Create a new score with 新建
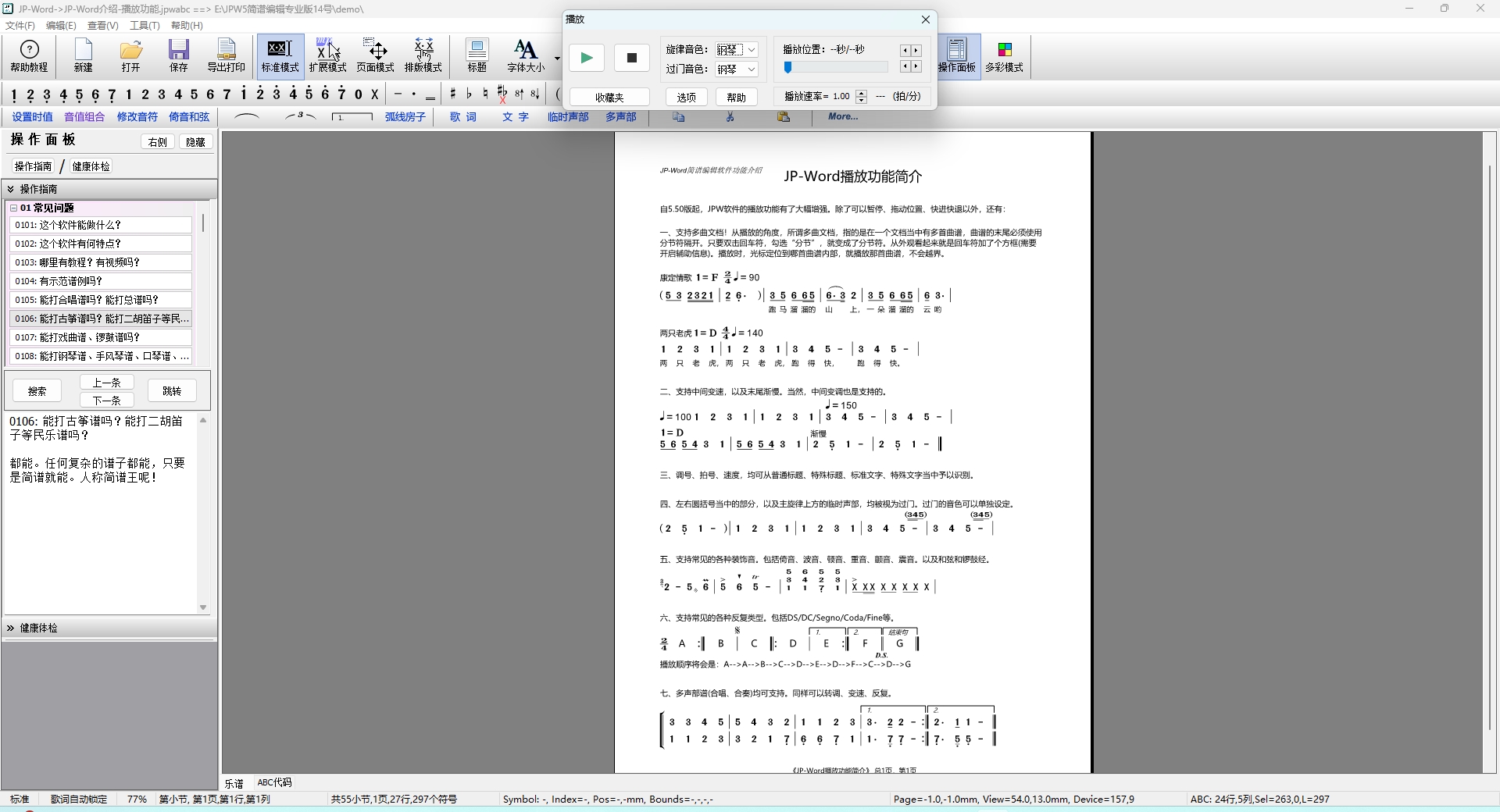Viewport: 1500px width, 812px height. pyautogui.click(x=84, y=56)
